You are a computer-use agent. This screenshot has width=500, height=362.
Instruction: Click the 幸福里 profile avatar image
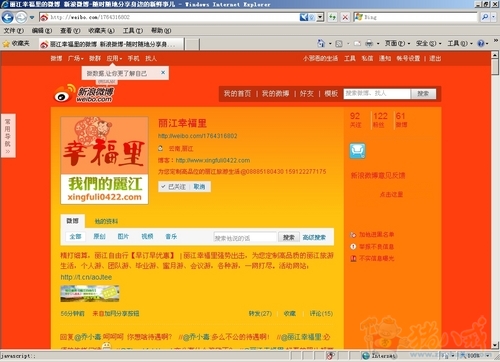104,160
